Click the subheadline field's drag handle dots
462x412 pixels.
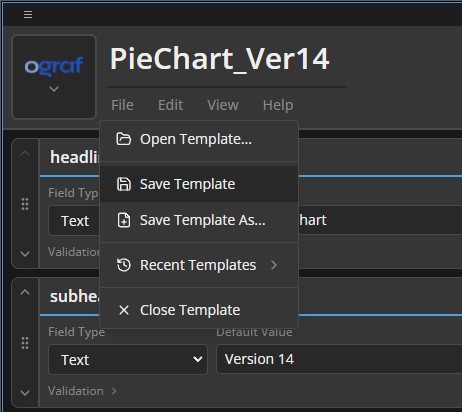[25, 343]
